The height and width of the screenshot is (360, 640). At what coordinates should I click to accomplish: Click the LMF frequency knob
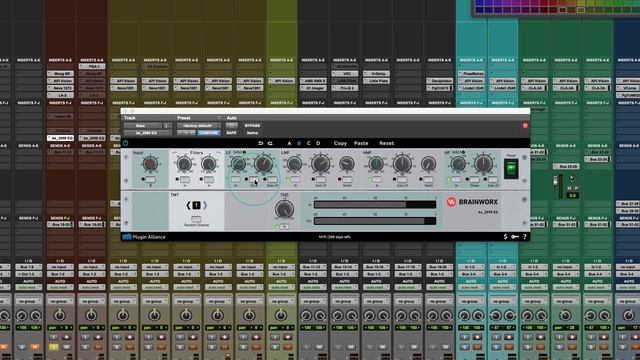294,164
